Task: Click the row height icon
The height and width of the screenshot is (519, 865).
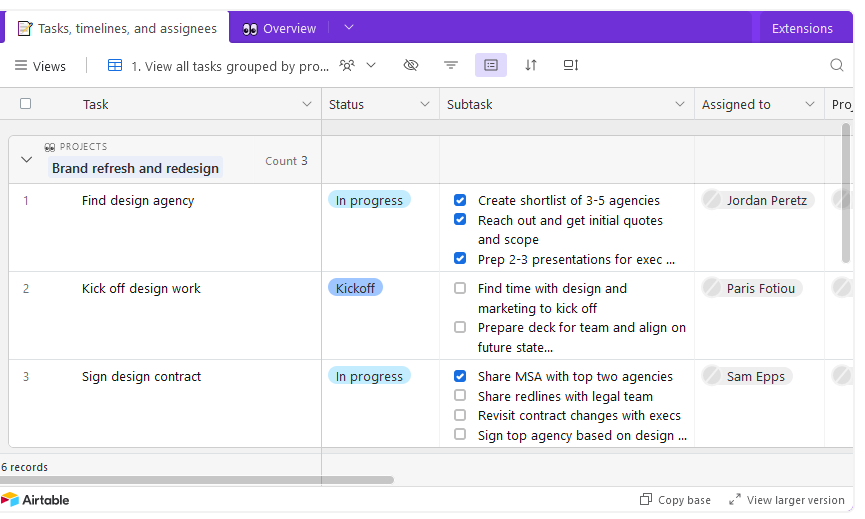Action: tap(570, 65)
